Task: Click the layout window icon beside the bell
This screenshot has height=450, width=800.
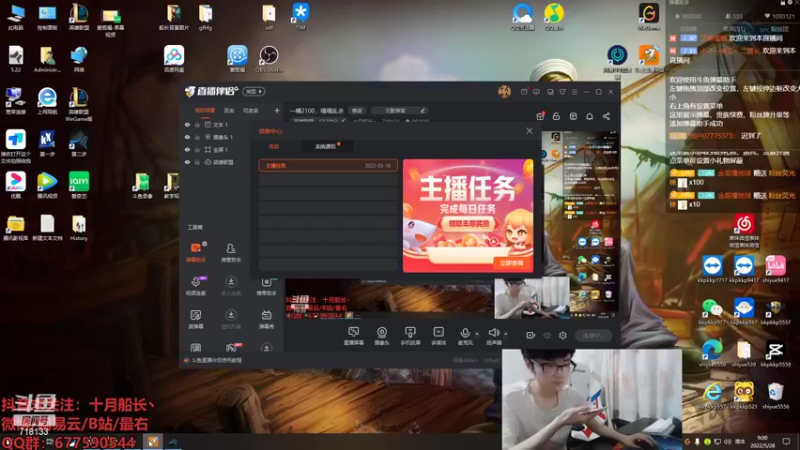Action: pyautogui.click(x=573, y=116)
